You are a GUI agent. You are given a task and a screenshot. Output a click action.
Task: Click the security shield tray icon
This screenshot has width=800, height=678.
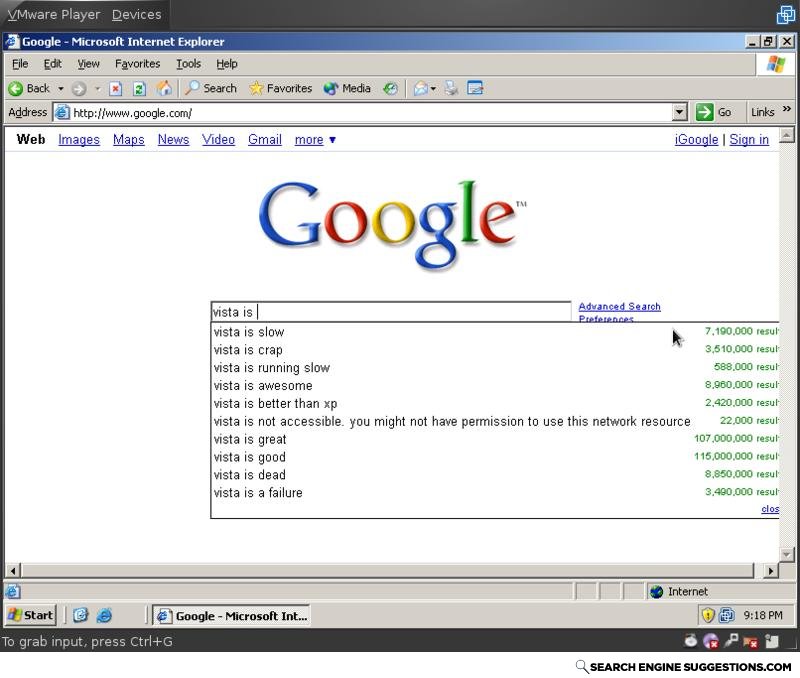pos(708,615)
